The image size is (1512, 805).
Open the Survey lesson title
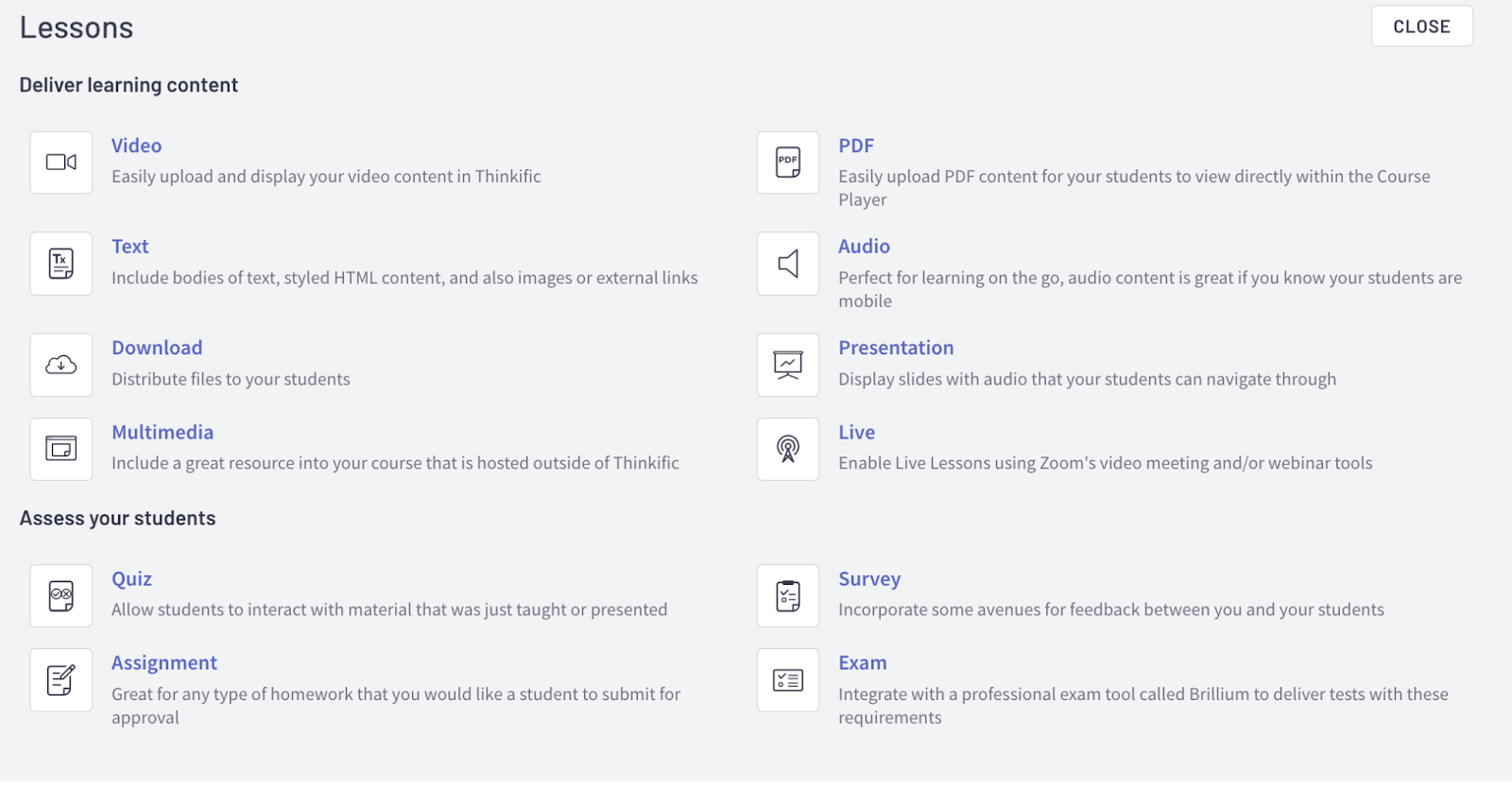(x=869, y=578)
